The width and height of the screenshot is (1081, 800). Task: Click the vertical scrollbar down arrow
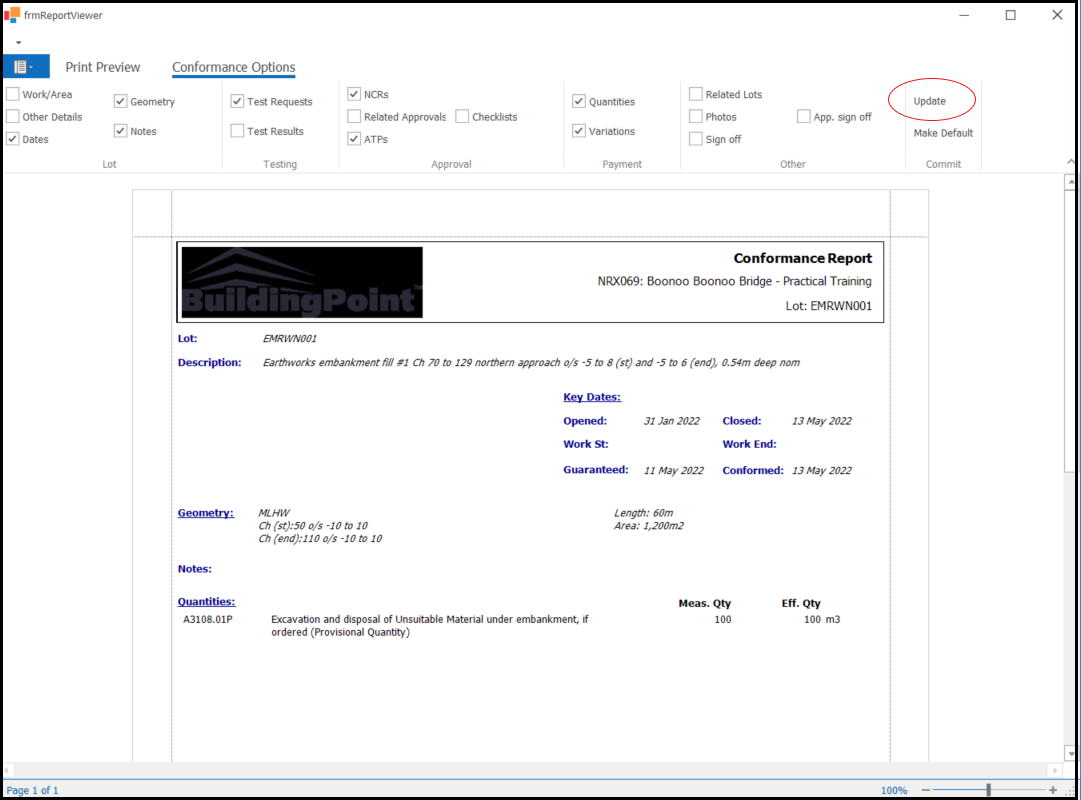click(1071, 753)
